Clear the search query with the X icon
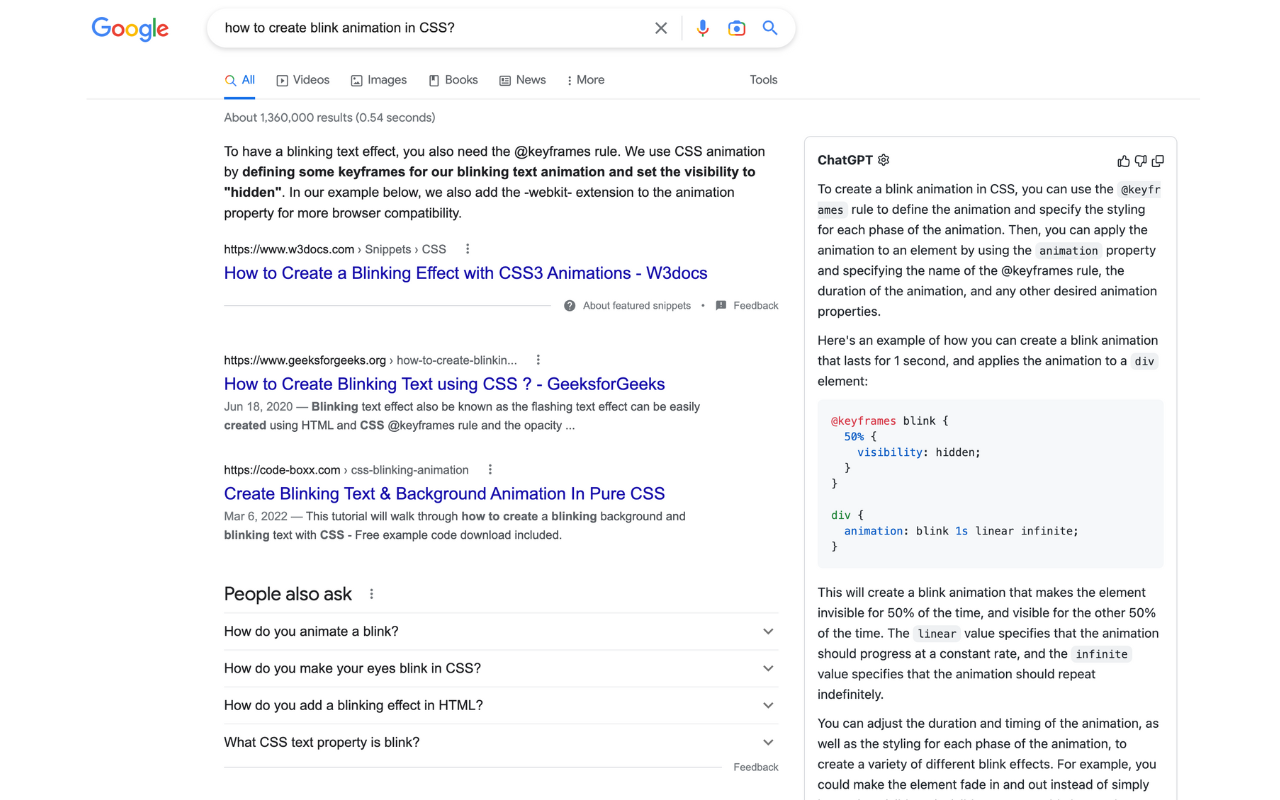 (x=661, y=28)
